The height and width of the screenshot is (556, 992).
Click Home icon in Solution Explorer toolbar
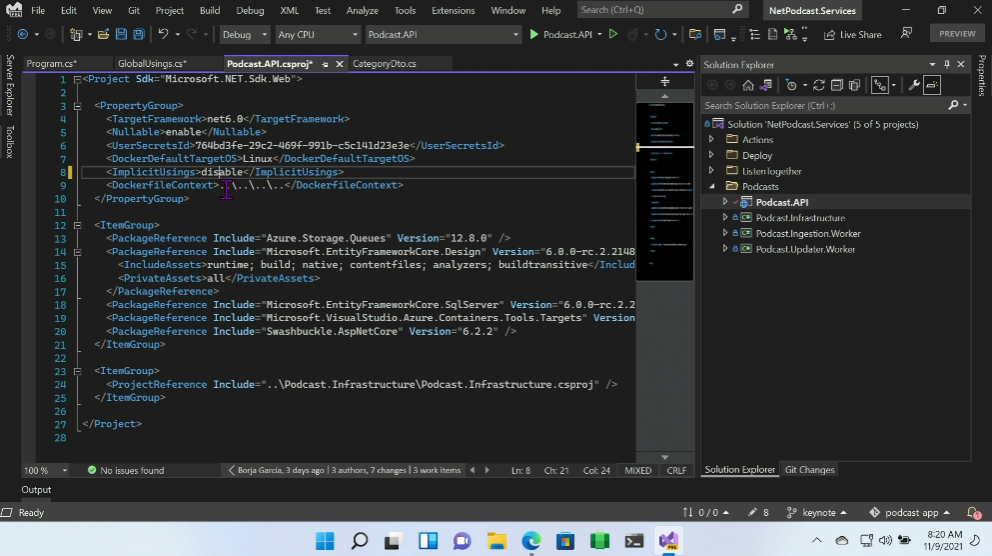click(x=748, y=85)
